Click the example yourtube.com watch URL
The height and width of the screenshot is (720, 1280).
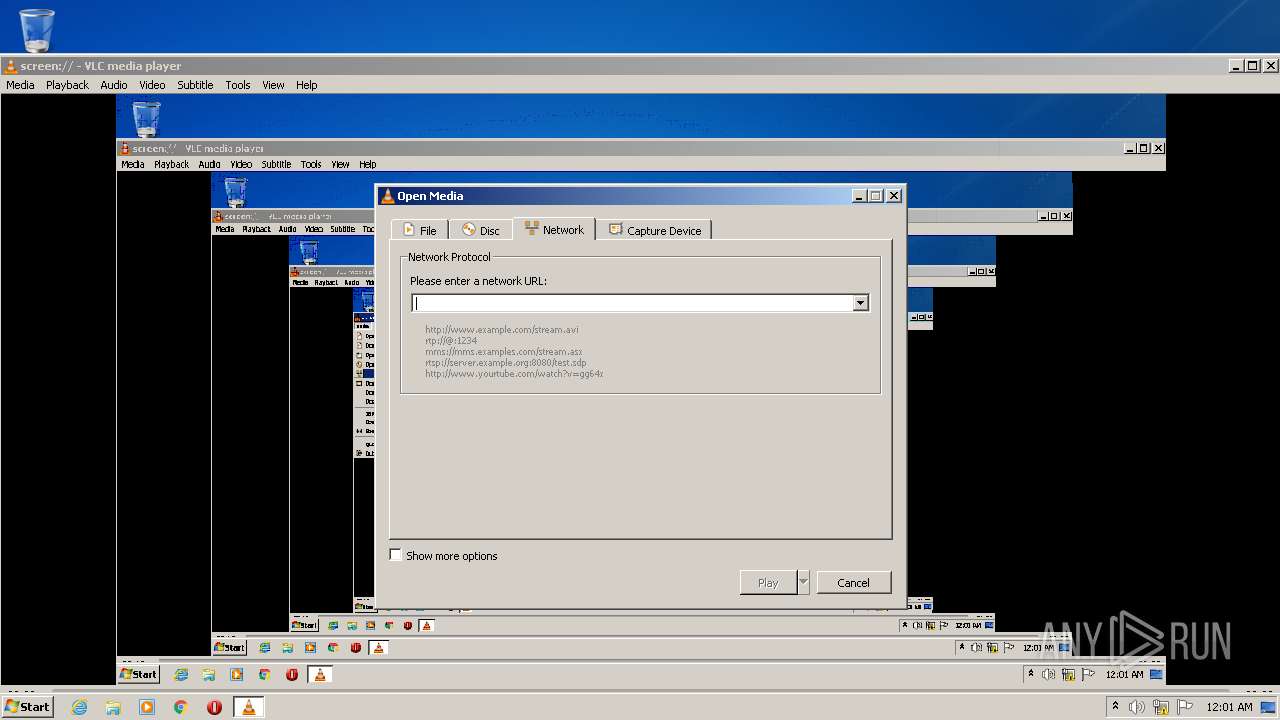(x=514, y=373)
